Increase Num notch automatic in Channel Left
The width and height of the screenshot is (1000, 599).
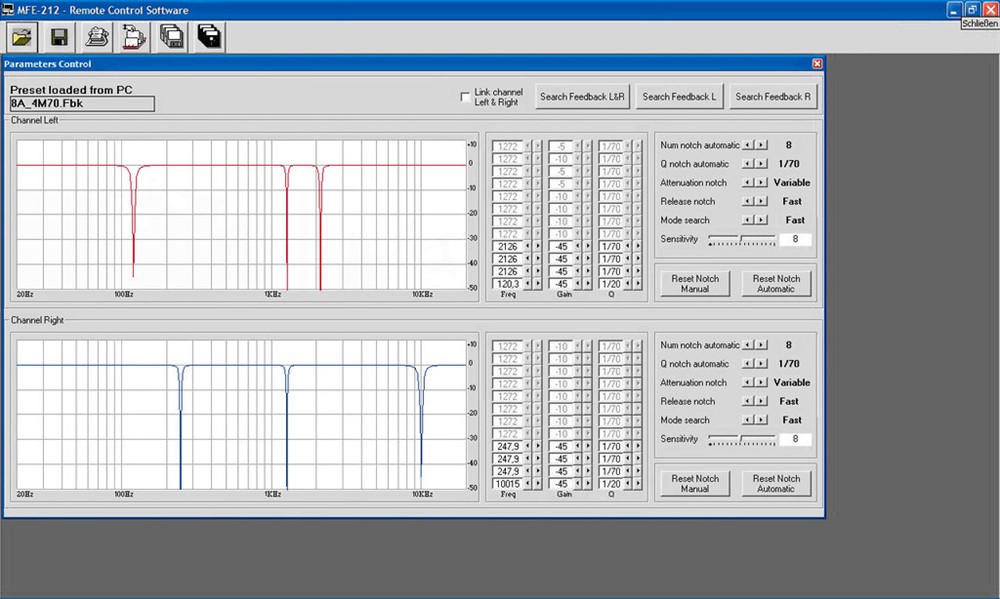763,145
